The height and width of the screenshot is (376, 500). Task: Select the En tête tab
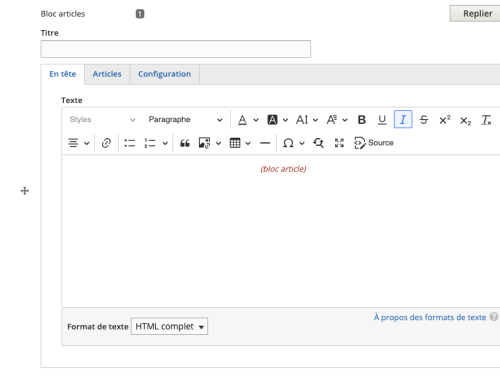63,74
